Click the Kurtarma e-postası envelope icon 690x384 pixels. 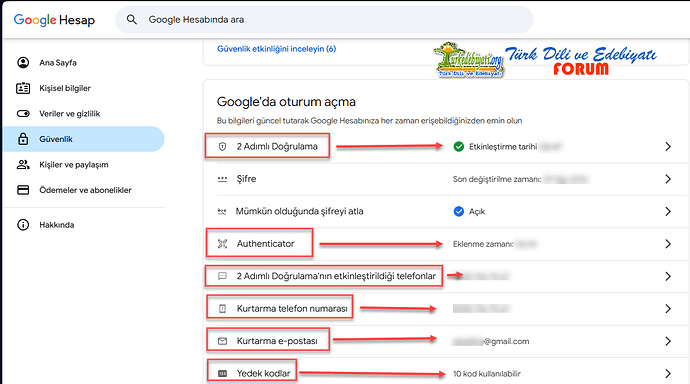(223, 341)
